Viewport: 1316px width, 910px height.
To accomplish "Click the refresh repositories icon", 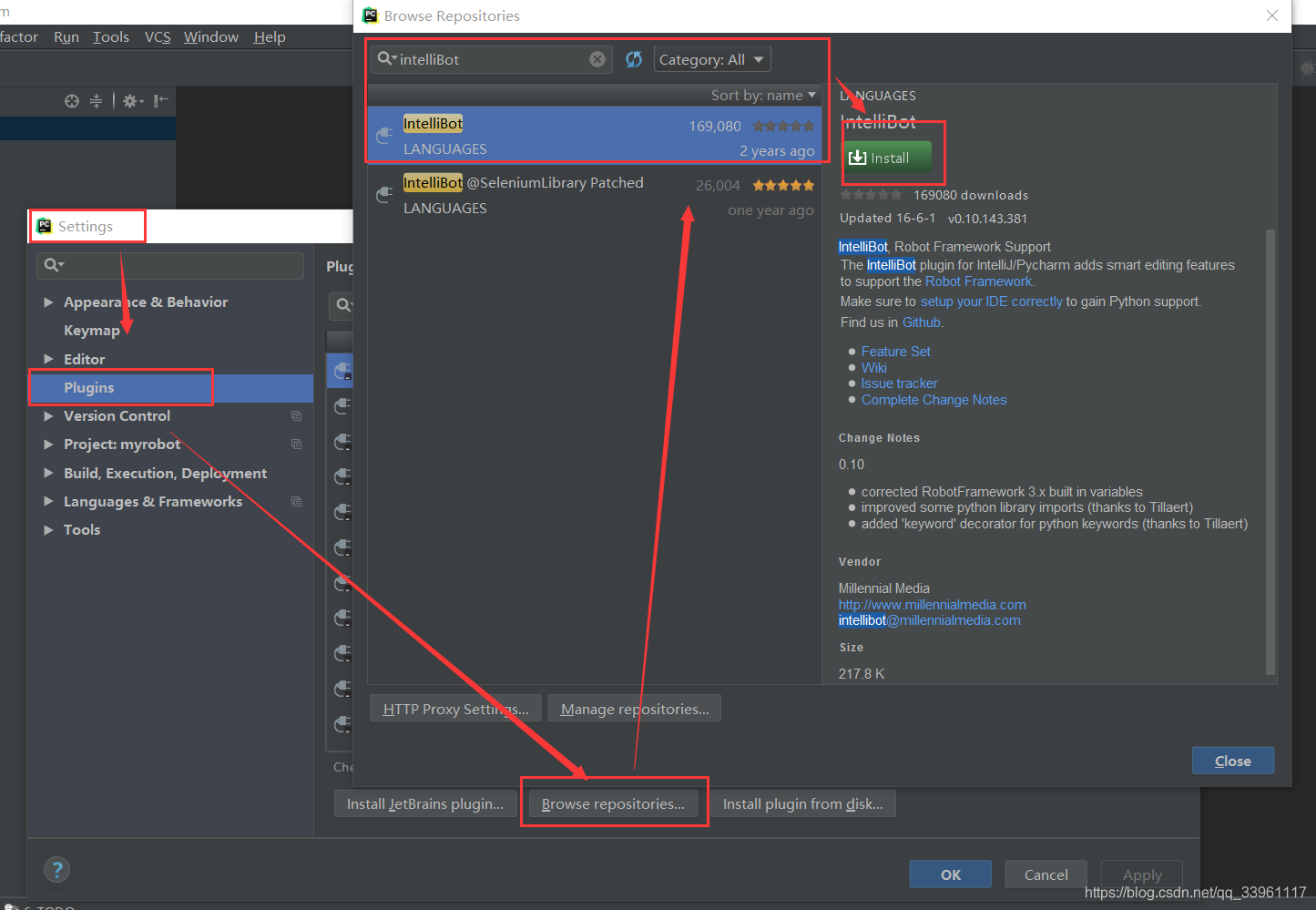I will pos(634,59).
